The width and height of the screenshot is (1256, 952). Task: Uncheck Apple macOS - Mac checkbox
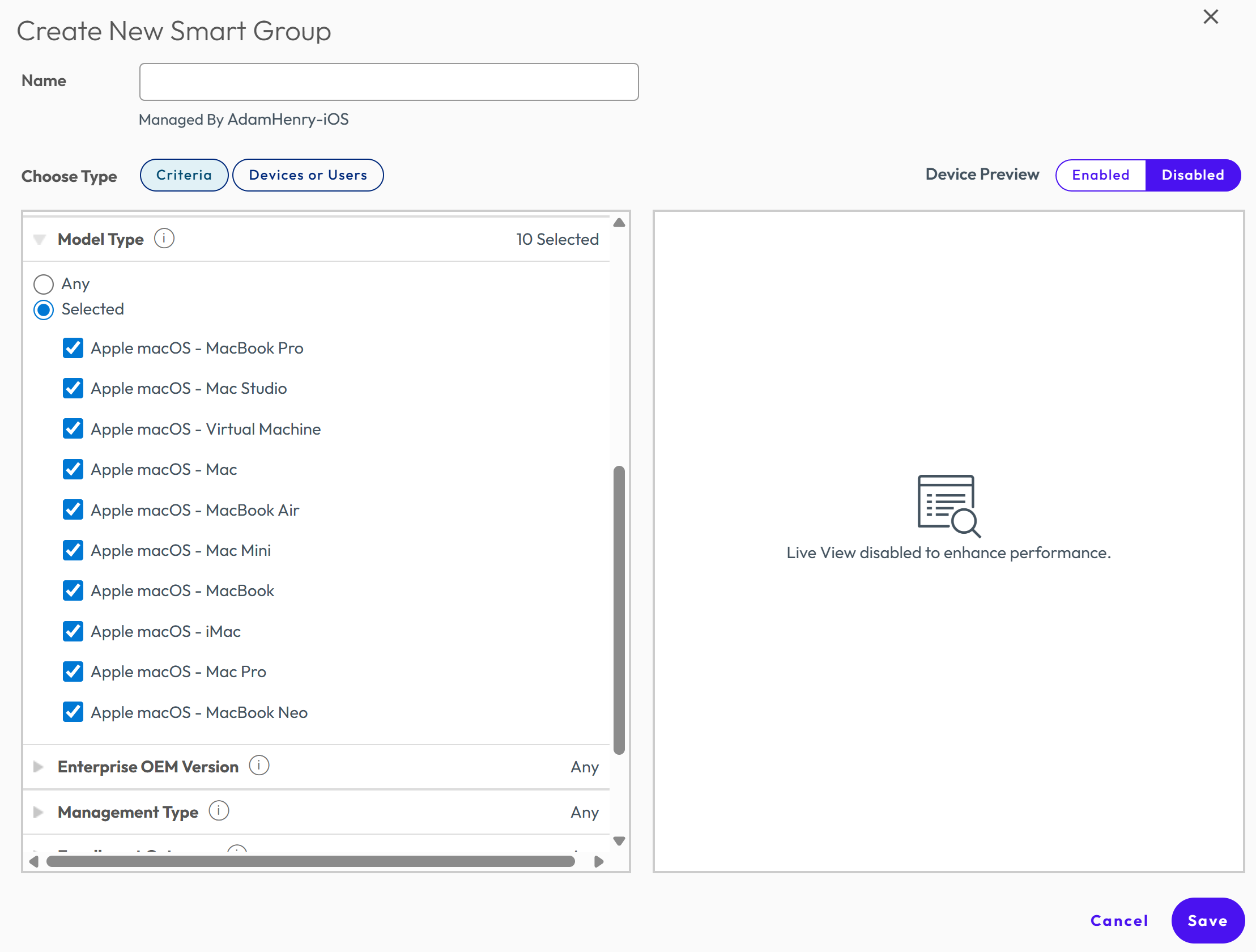coord(73,469)
